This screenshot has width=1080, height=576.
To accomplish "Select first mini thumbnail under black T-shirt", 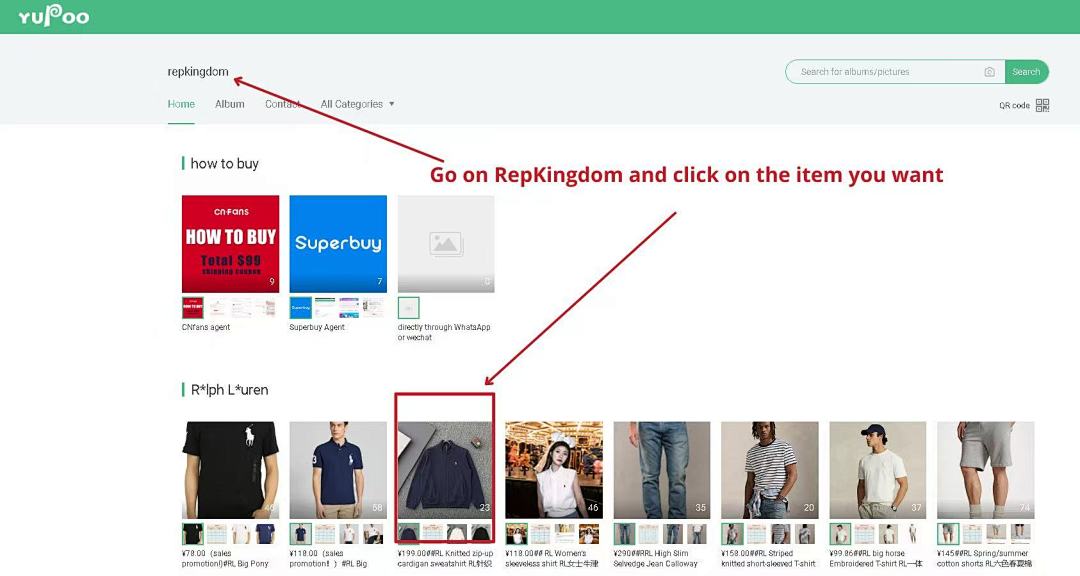I will coord(193,534).
